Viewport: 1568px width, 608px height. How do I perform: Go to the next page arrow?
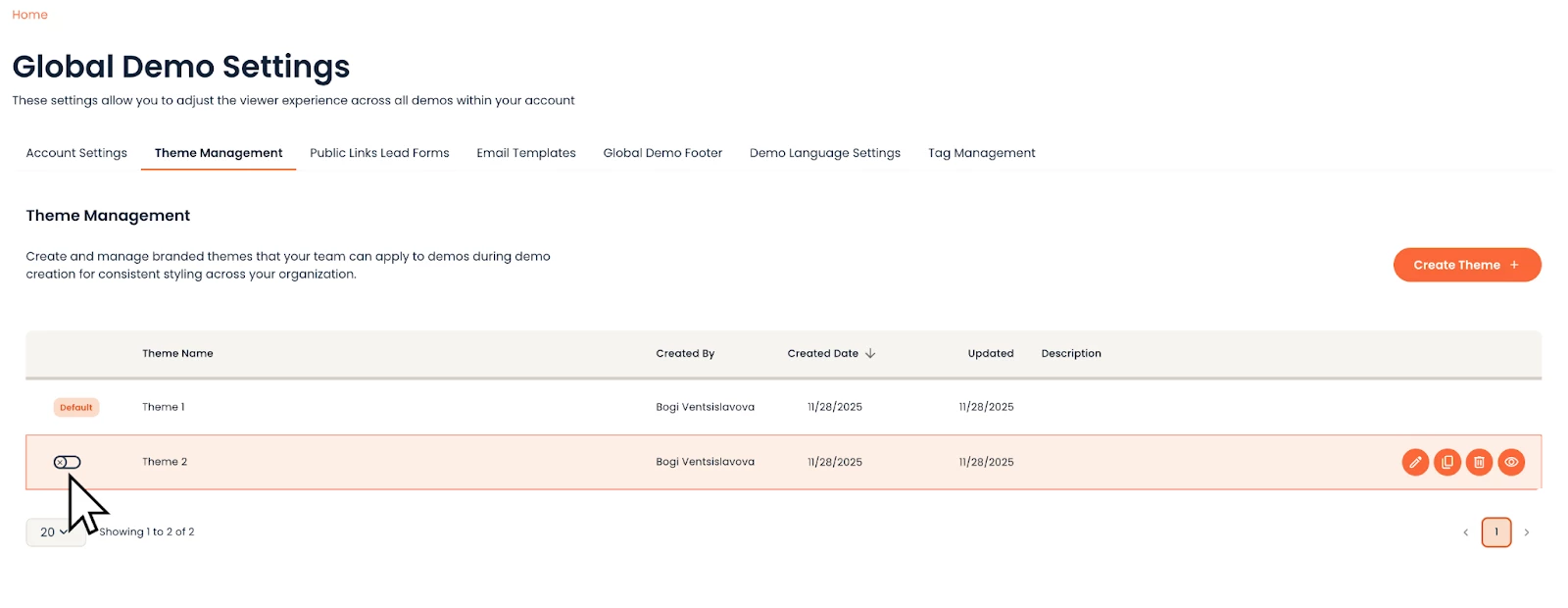click(x=1527, y=532)
